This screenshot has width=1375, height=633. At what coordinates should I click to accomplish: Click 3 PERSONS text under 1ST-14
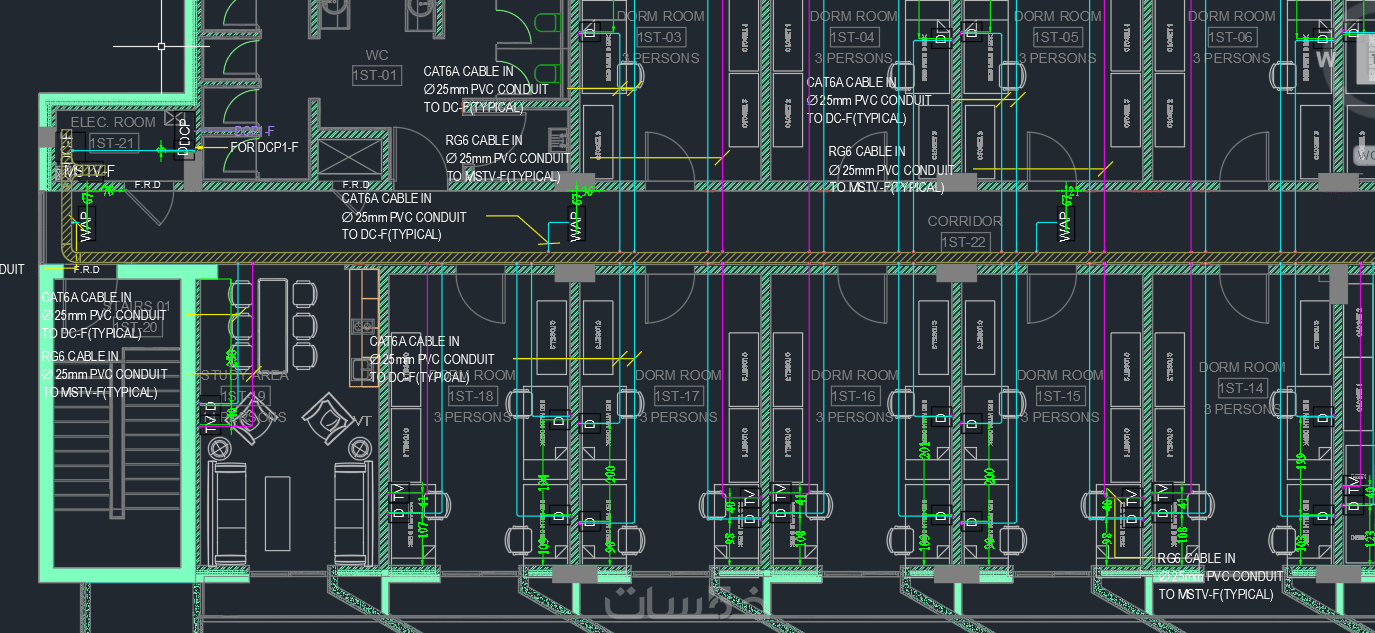[x=1241, y=409]
